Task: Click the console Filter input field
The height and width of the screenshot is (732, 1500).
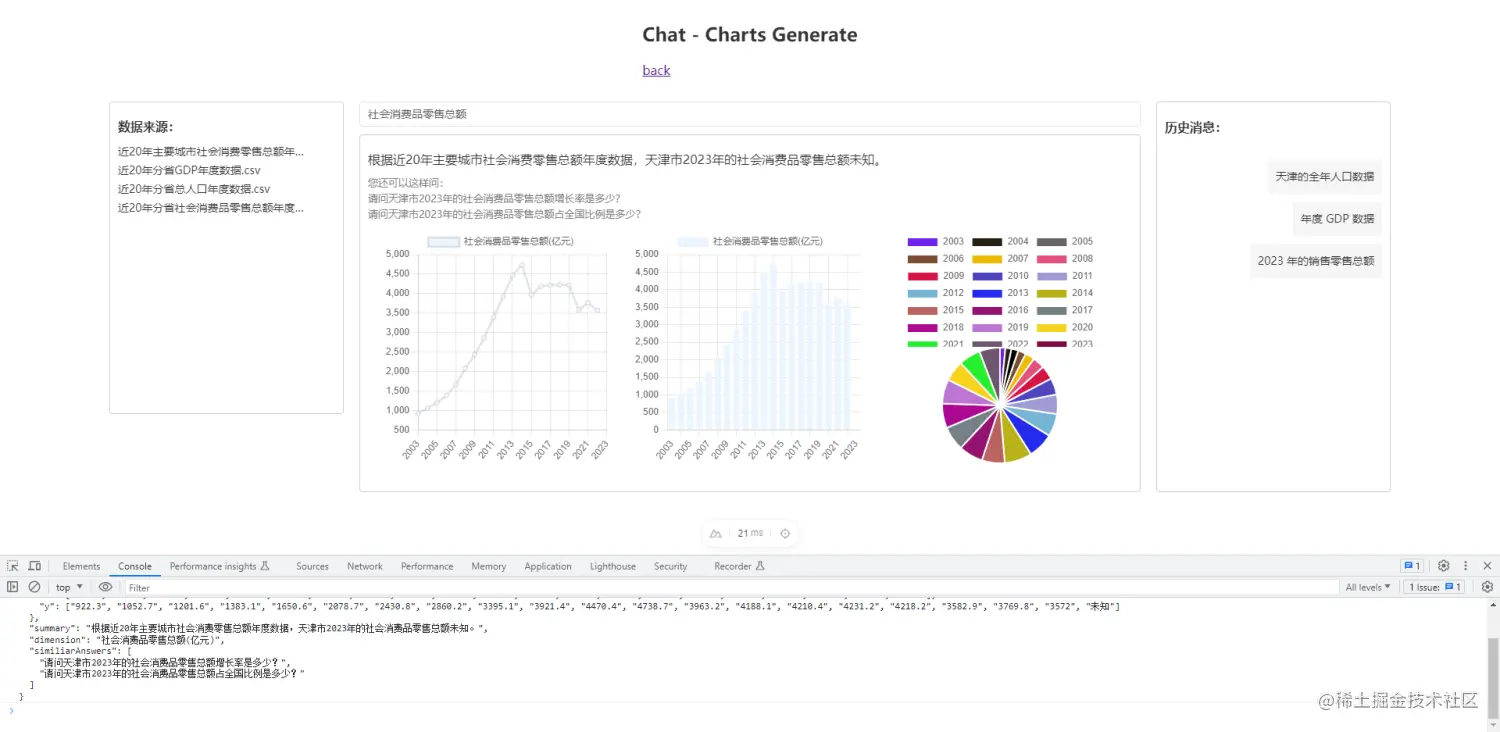Action: pos(200,587)
